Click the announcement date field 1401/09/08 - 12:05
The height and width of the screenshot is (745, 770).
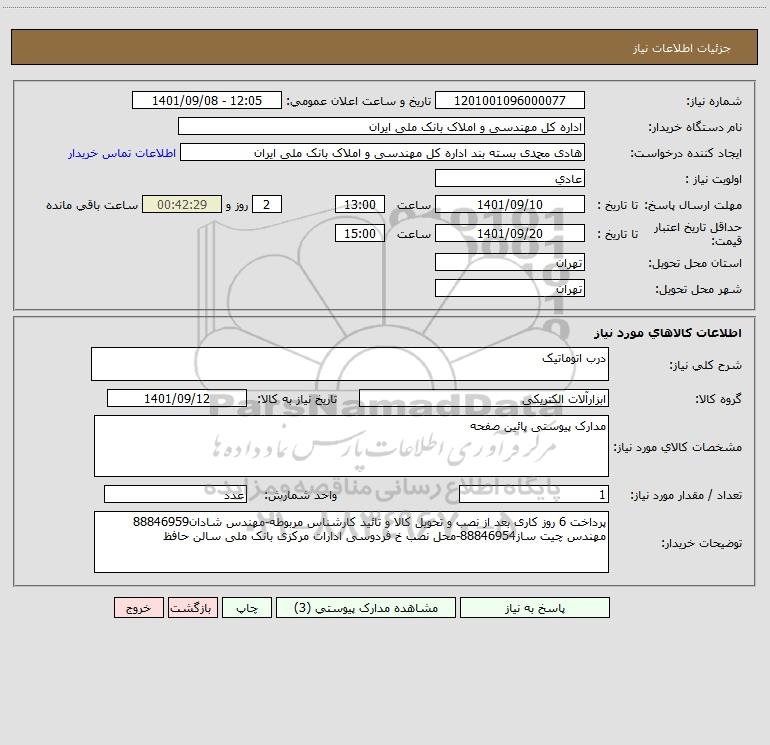[x=207, y=100]
